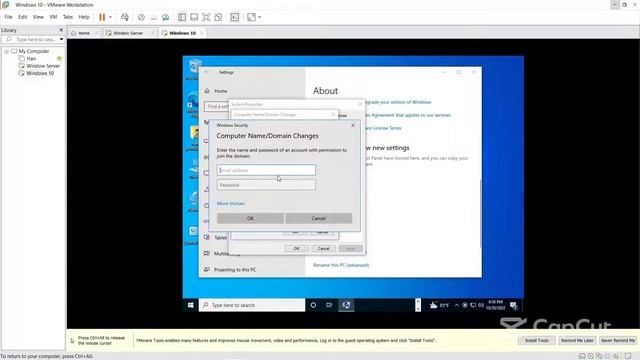This screenshot has width=640, height=360.
Task: Collapse the My Computer tree node
Action: (7, 51)
